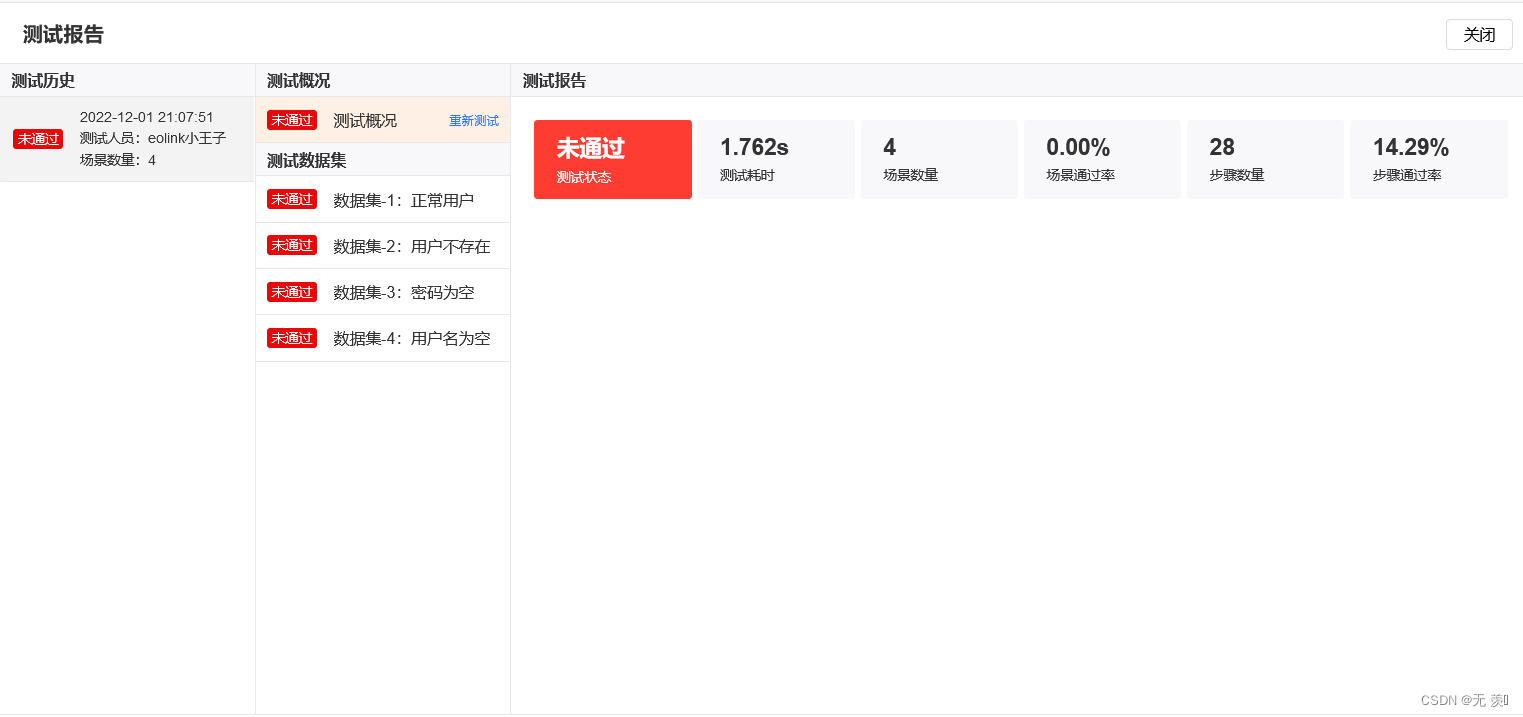Screen dimensions: 1523x717
Task: Click the 0.00% 场景通过率 card
Action: click(1102, 159)
